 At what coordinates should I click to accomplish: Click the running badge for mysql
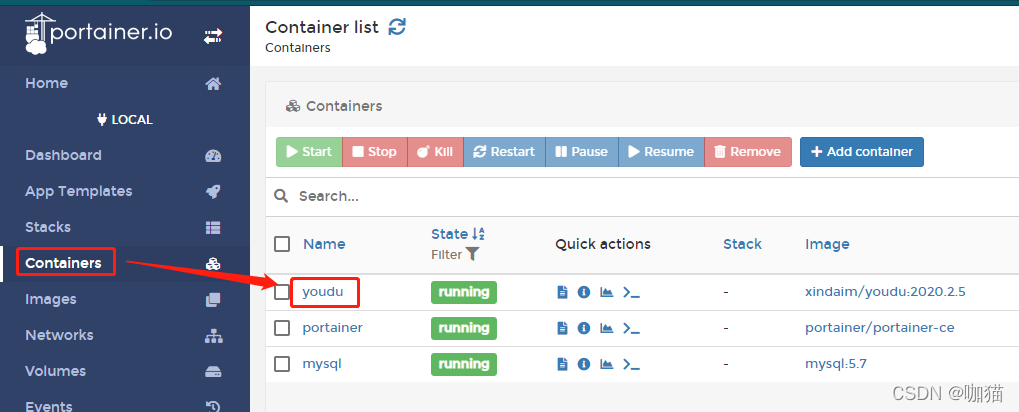464,365
